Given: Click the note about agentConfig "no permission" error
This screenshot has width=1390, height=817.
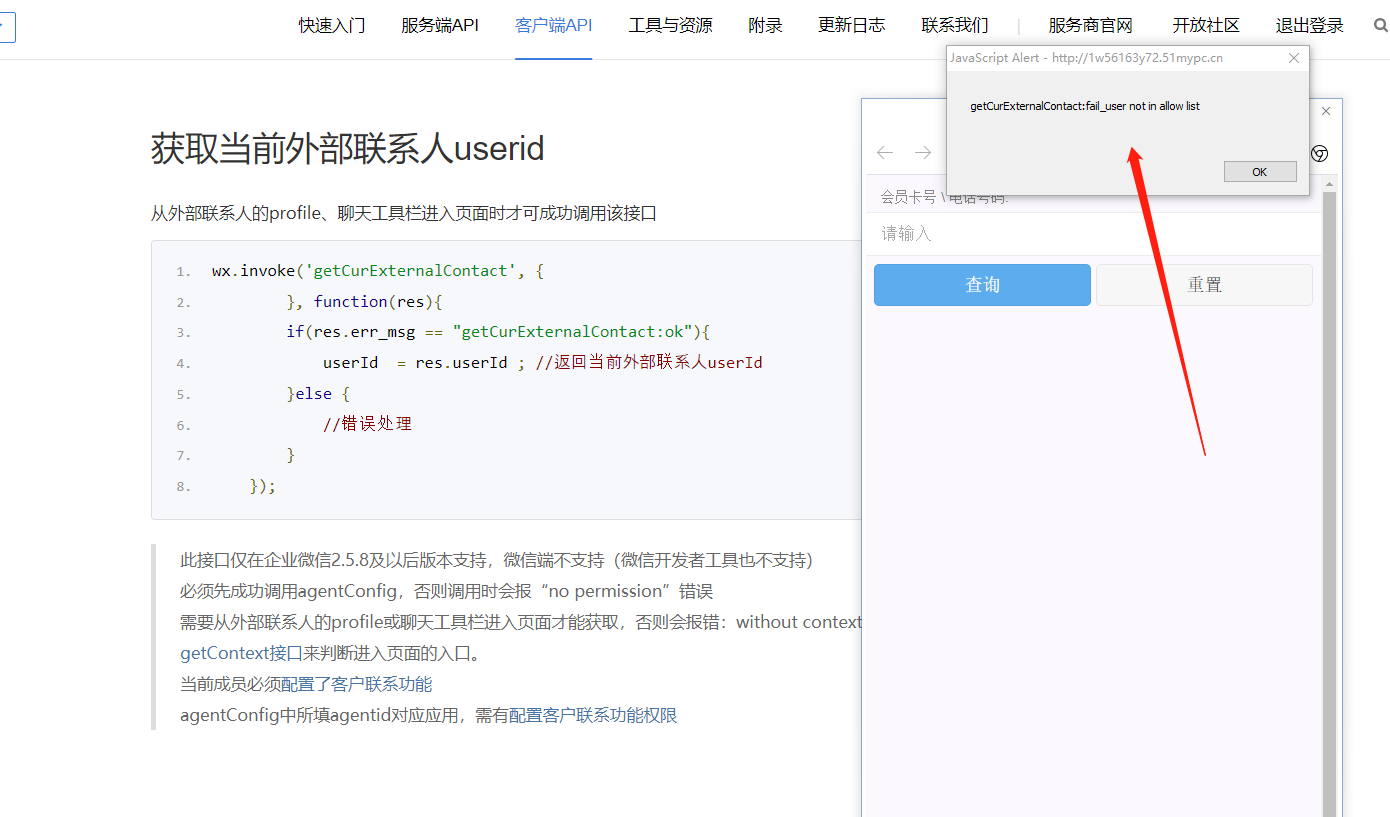Looking at the screenshot, I should [x=446, y=592].
